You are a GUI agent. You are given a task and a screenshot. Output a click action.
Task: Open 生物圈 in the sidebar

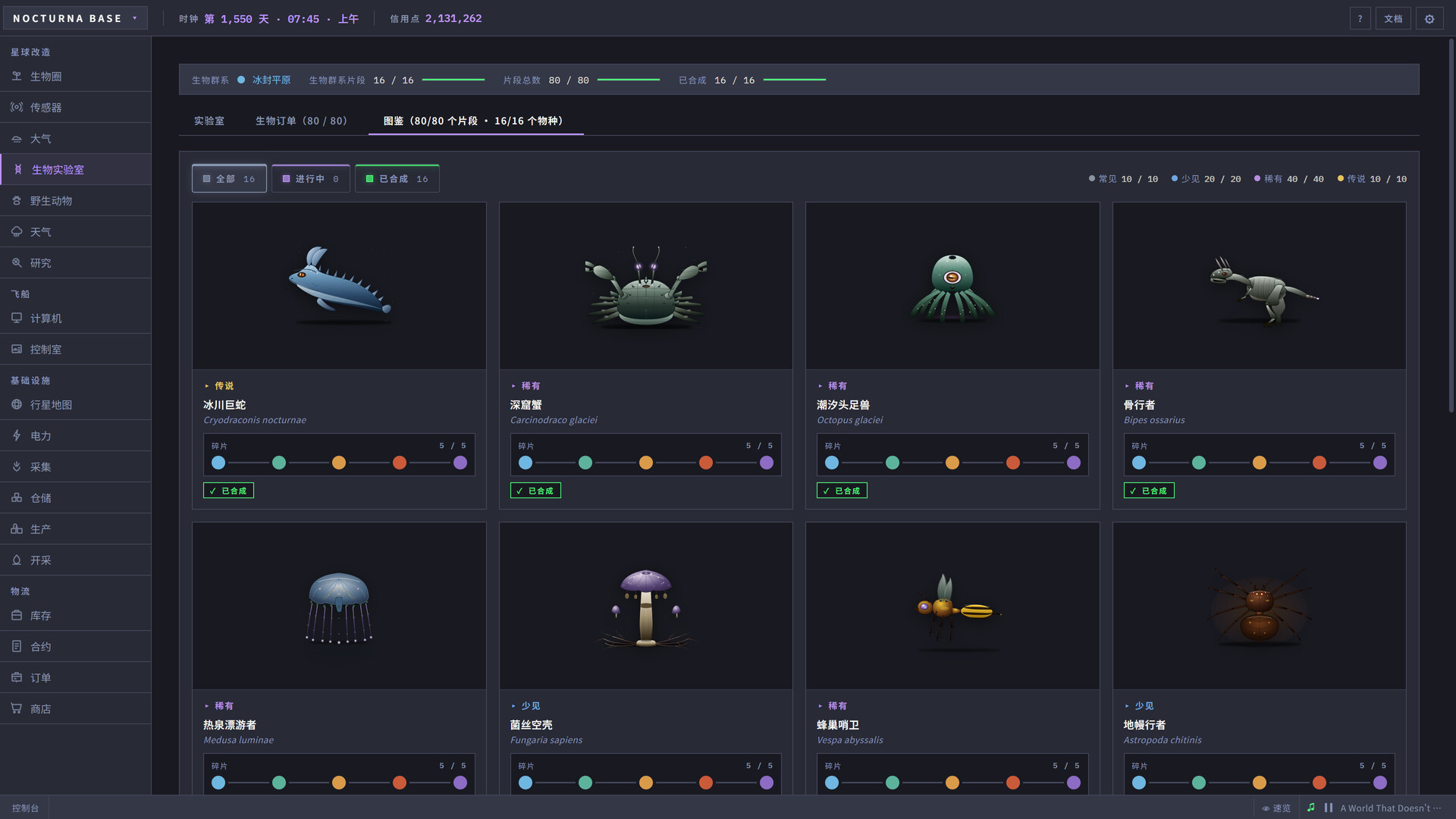75,77
